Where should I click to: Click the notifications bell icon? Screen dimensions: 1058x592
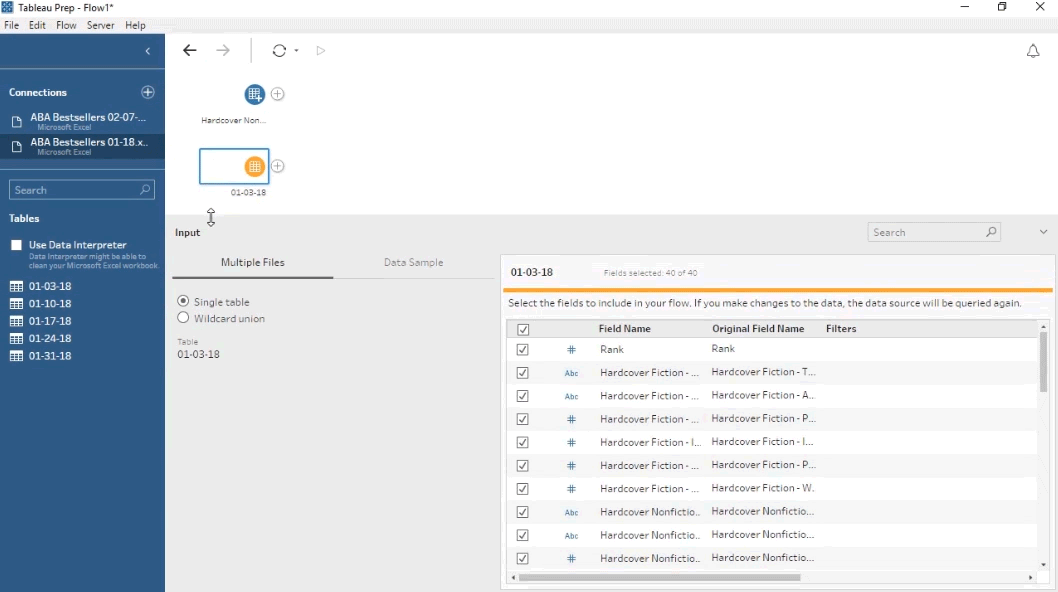(x=1033, y=51)
